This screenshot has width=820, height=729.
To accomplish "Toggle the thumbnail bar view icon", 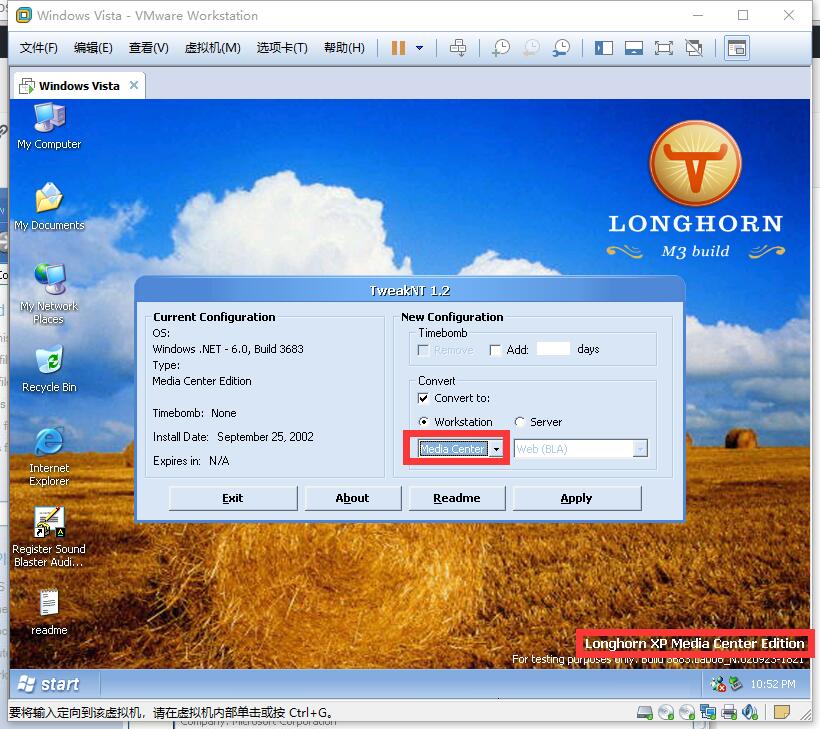I will (x=634, y=48).
